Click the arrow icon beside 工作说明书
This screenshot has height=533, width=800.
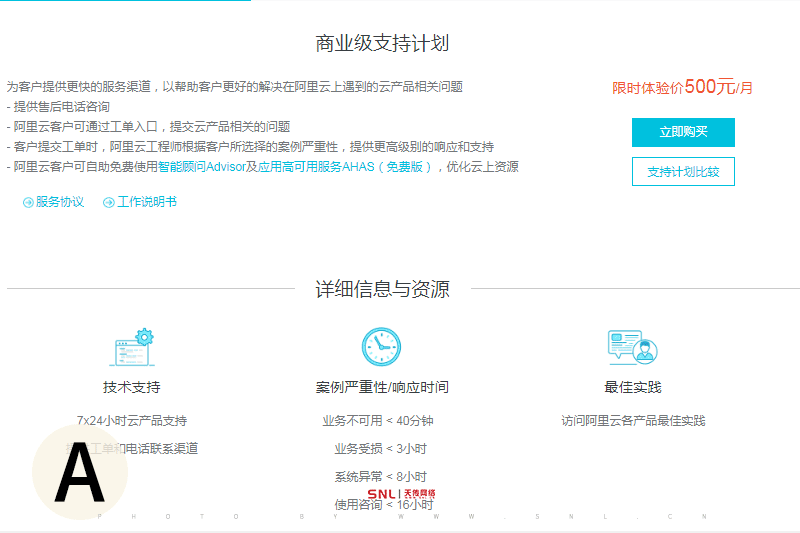click(109, 202)
